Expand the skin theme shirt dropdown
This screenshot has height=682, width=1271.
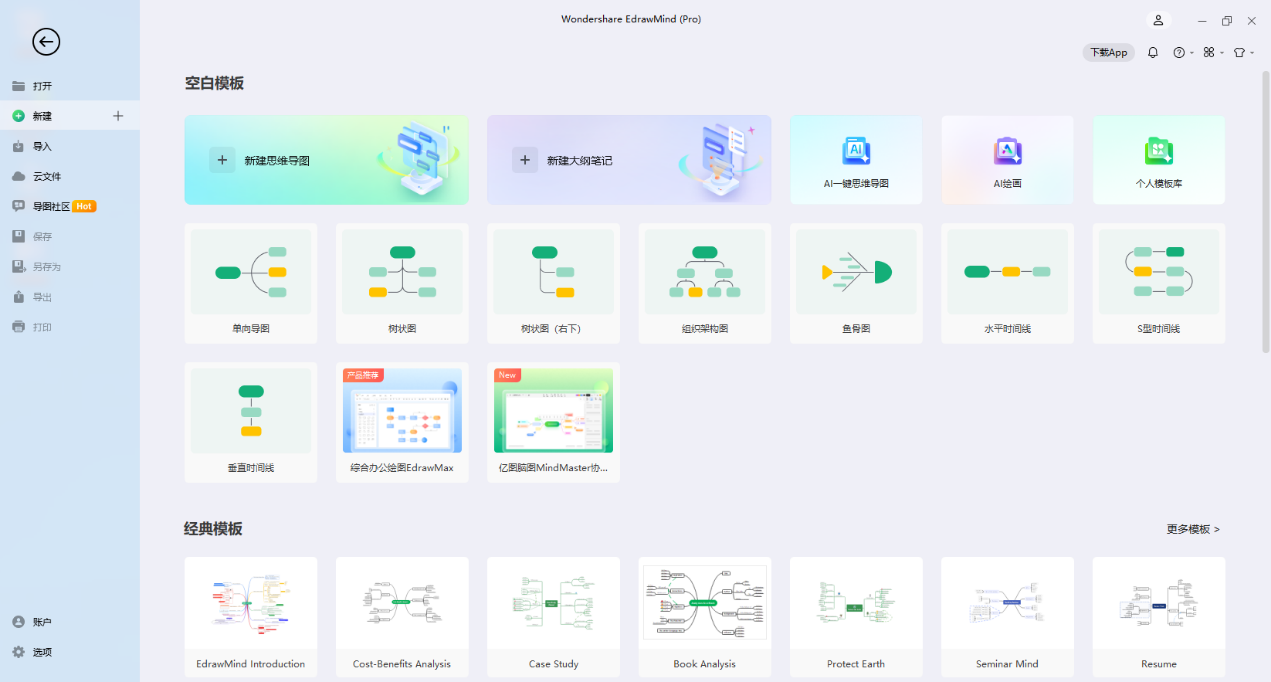[x=1243, y=53]
